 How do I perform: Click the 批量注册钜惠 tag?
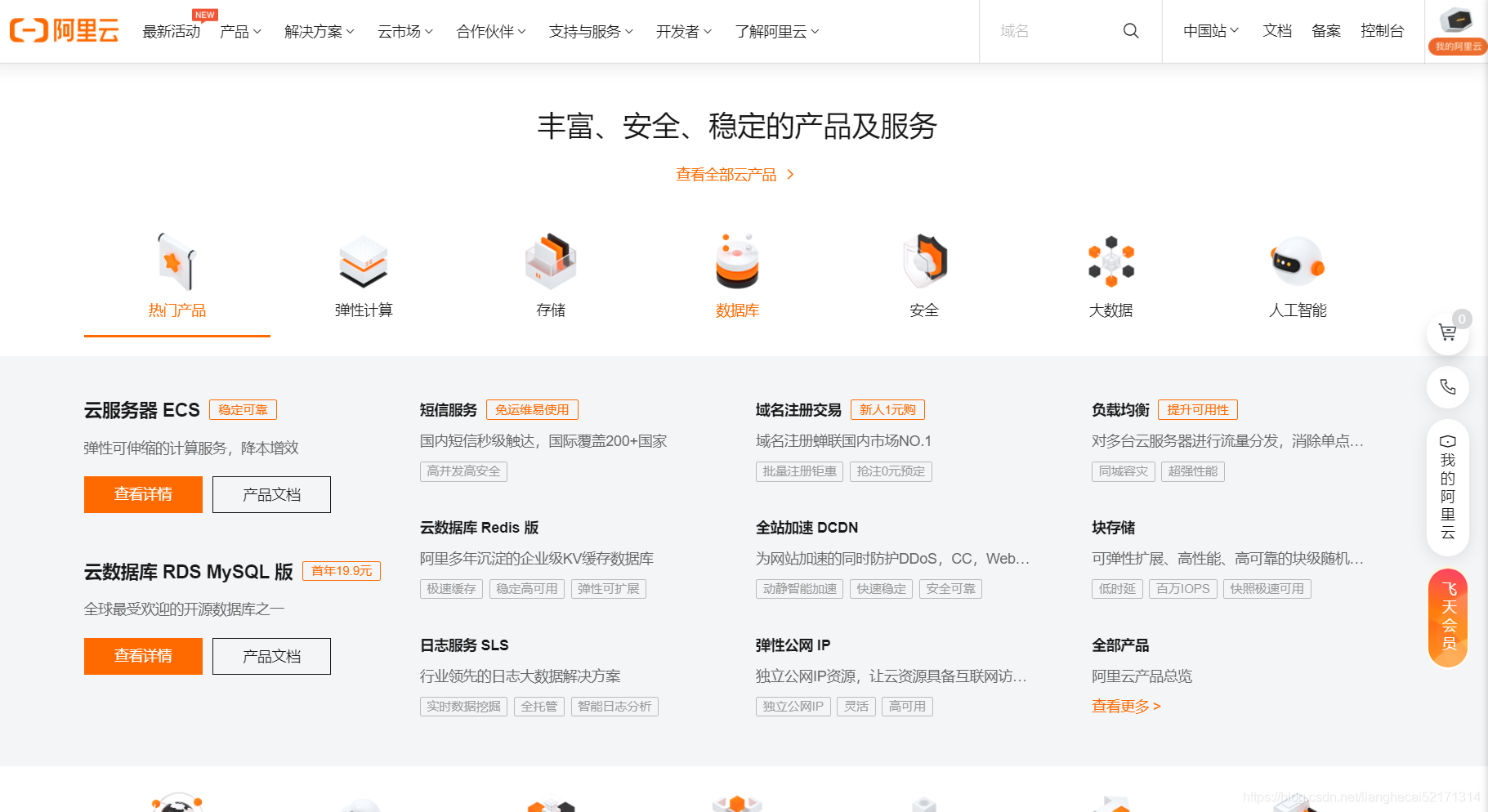point(800,471)
